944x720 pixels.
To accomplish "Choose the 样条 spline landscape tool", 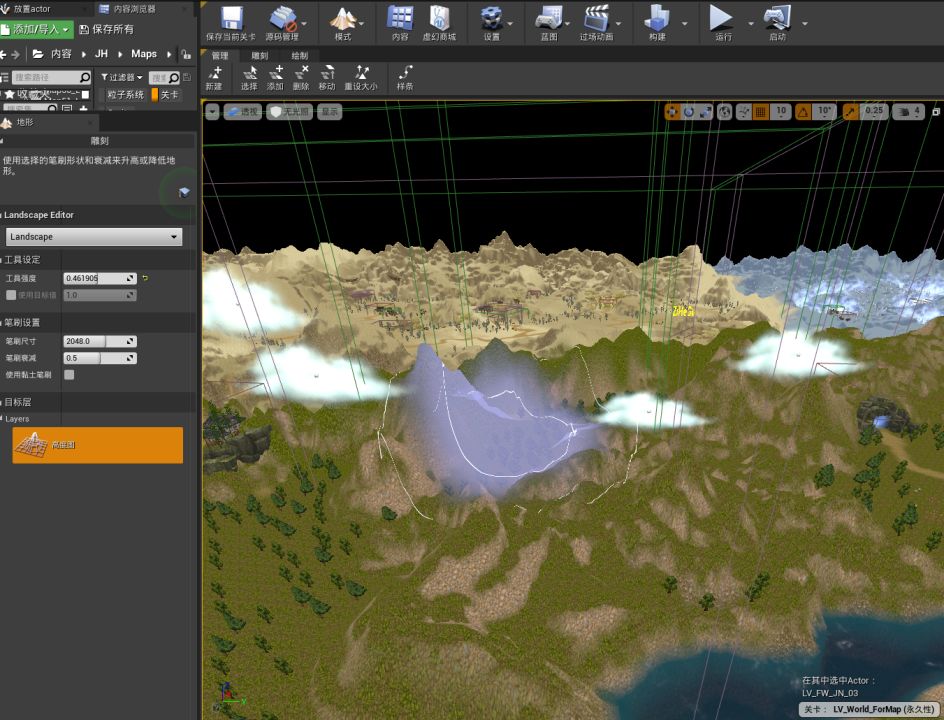I will 405,77.
